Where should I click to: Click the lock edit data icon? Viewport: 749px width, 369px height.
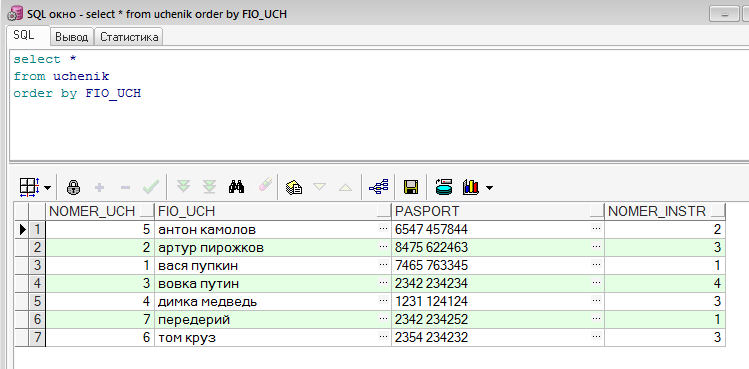tap(73, 187)
